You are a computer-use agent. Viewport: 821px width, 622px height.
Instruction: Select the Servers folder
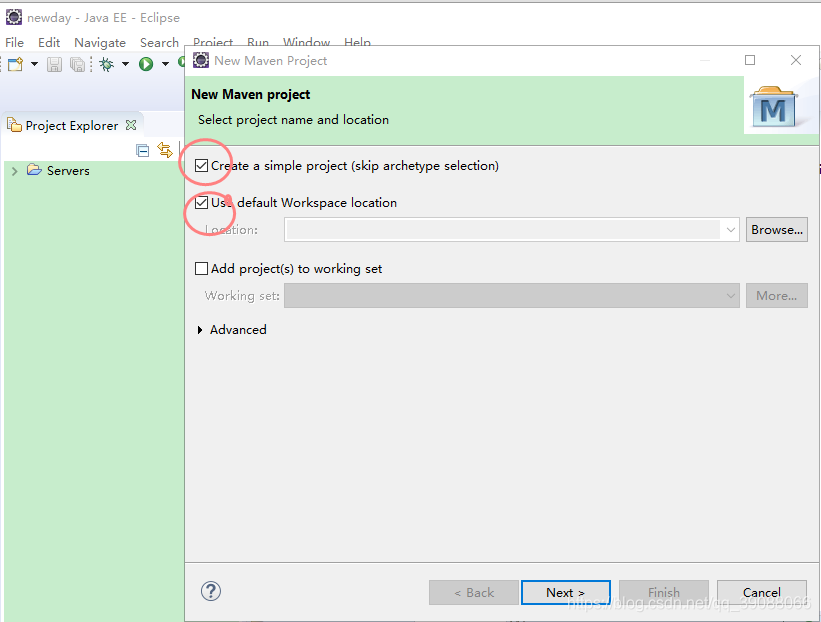(58, 171)
